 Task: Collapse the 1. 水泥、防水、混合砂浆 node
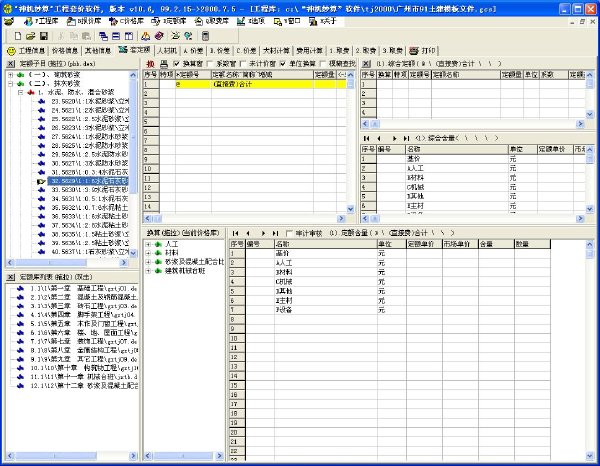[20, 92]
